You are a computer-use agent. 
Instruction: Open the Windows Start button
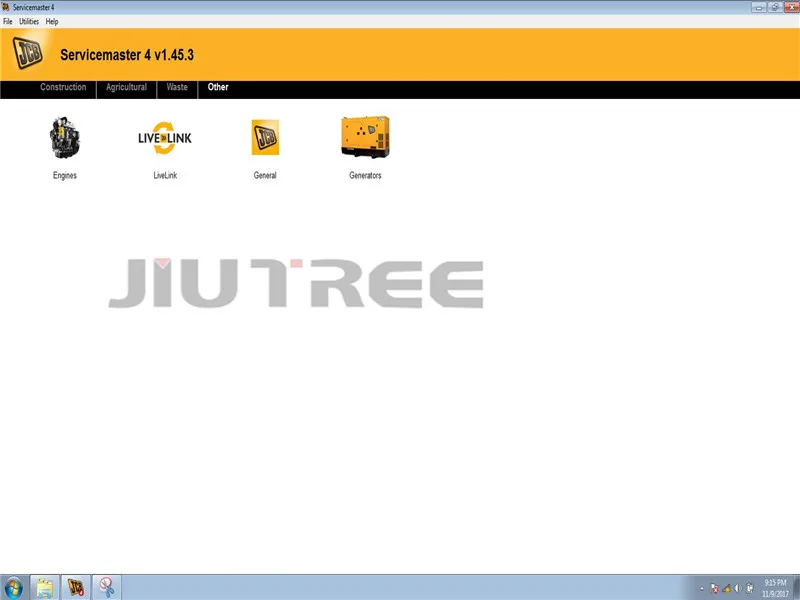[14, 588]
